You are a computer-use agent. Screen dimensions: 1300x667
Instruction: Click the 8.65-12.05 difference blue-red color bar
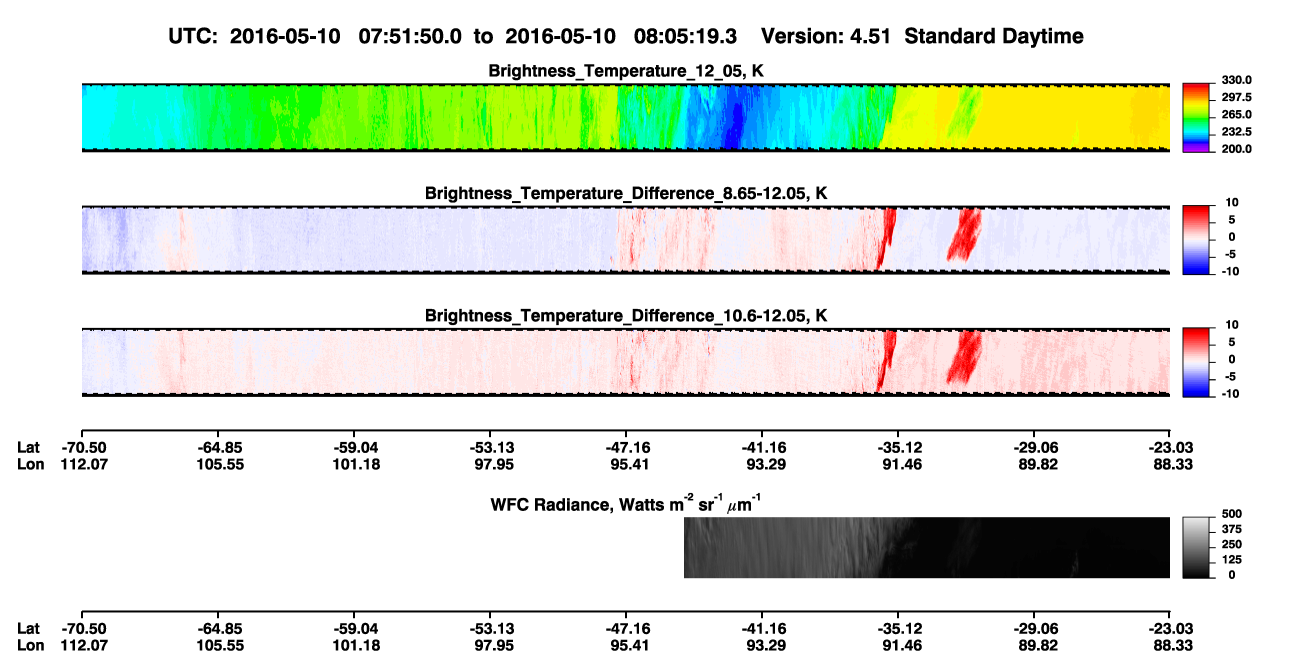click(1196, 241)
